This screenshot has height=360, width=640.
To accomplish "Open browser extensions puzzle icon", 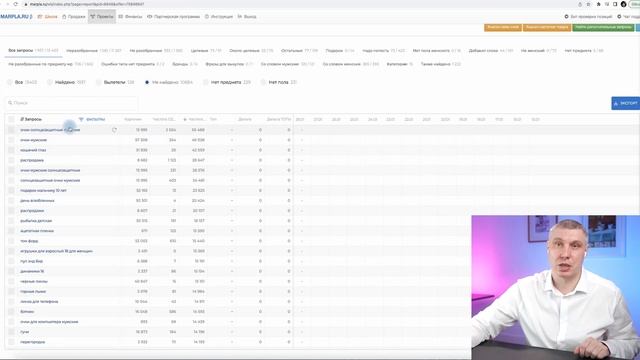I will click(x=598, y=4).
